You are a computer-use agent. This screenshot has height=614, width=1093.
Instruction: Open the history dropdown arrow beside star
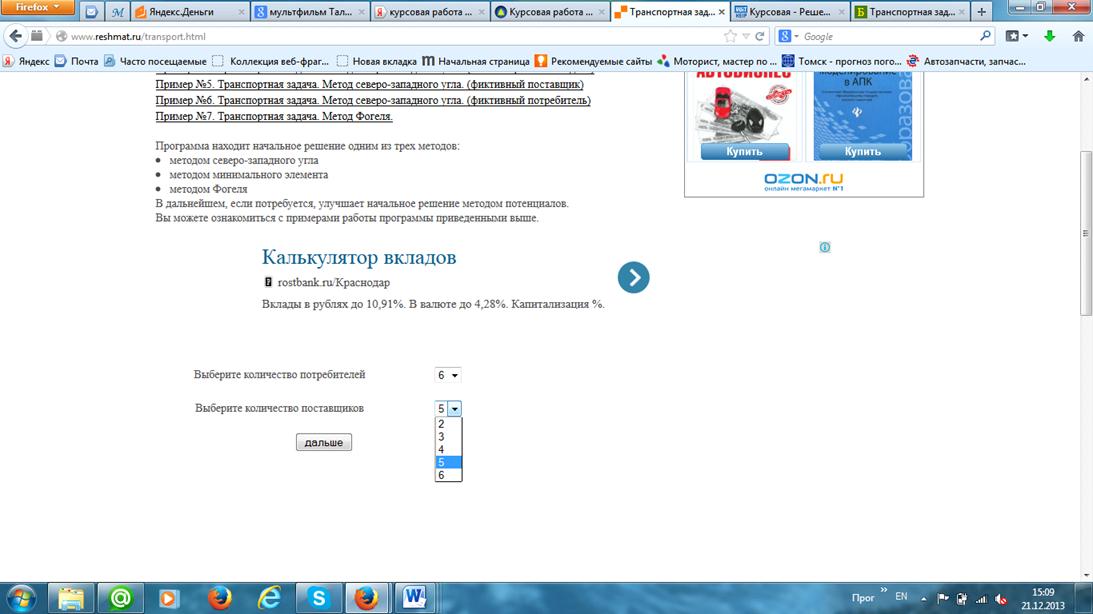tap(745, 36)
